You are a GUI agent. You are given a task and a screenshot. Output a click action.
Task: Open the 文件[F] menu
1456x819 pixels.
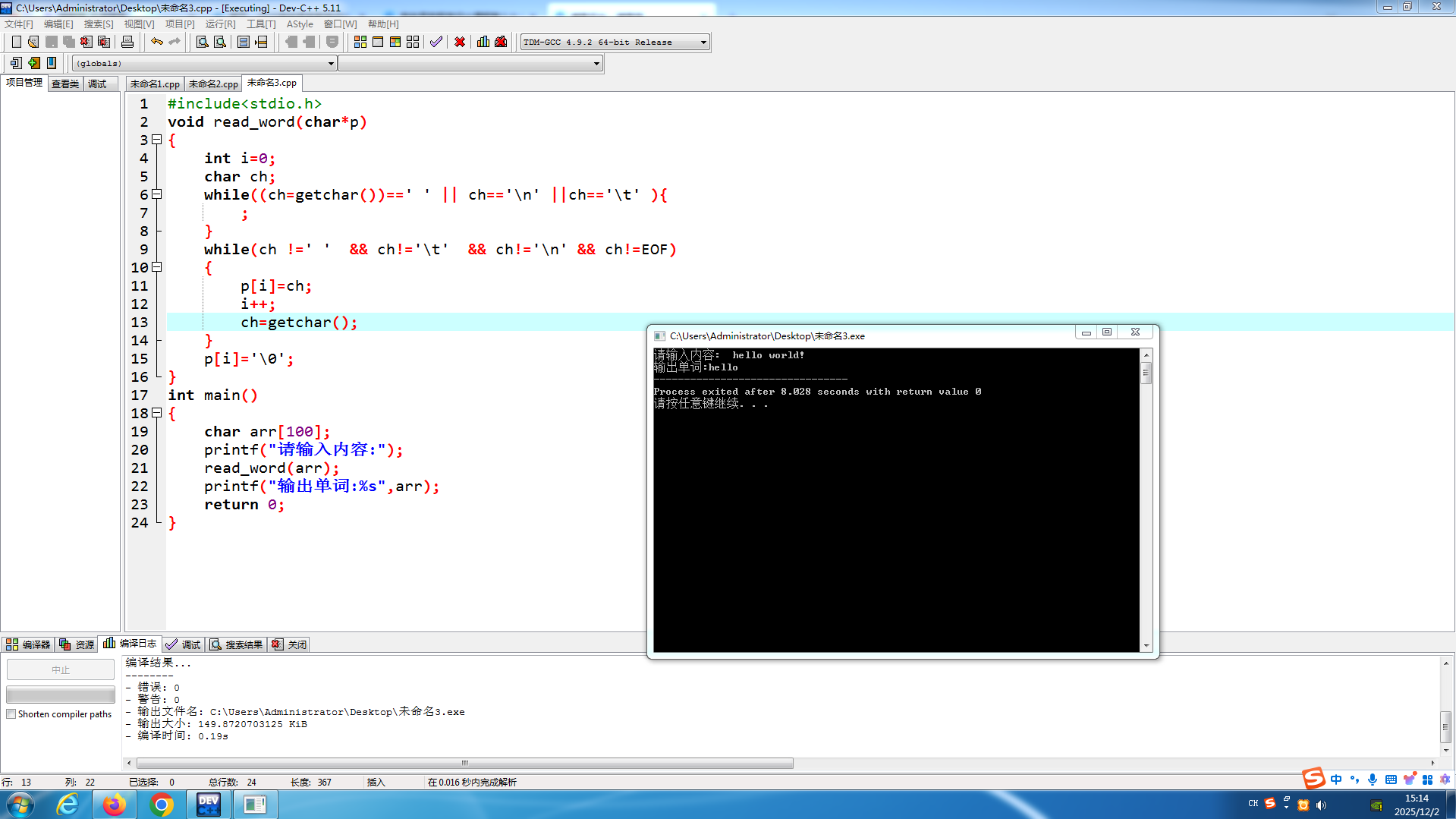pos(19,24)
